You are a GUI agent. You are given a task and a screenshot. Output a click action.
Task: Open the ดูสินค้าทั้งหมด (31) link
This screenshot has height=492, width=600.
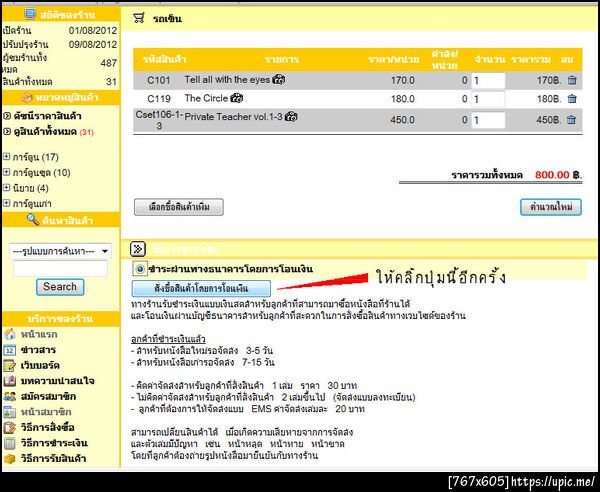tap(54, 132)
